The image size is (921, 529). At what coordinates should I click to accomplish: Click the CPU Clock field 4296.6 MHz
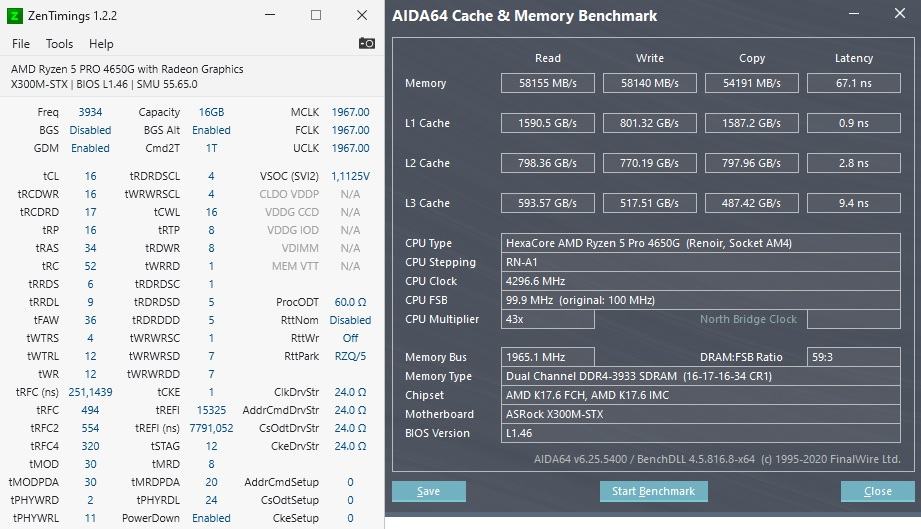pos(701,281)
